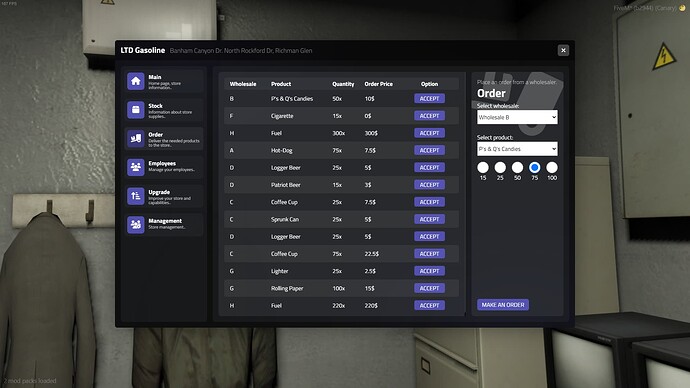Select the 50 quantity radio button
690x388 pixels.
coord(517,168)
